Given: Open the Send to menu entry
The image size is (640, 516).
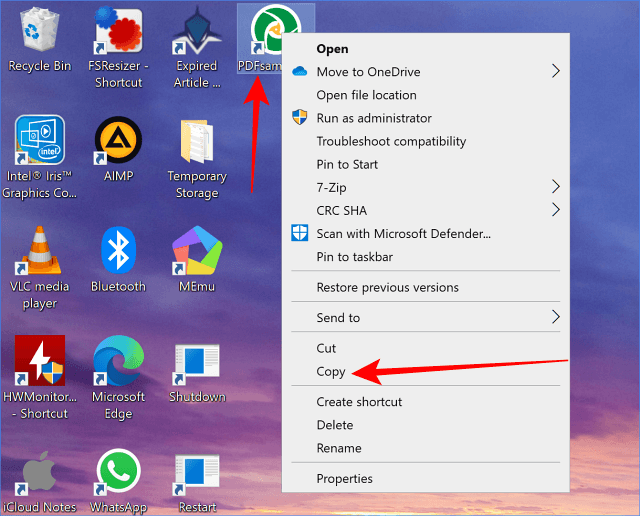Looking at the screenshot, I should click(426, 318).
